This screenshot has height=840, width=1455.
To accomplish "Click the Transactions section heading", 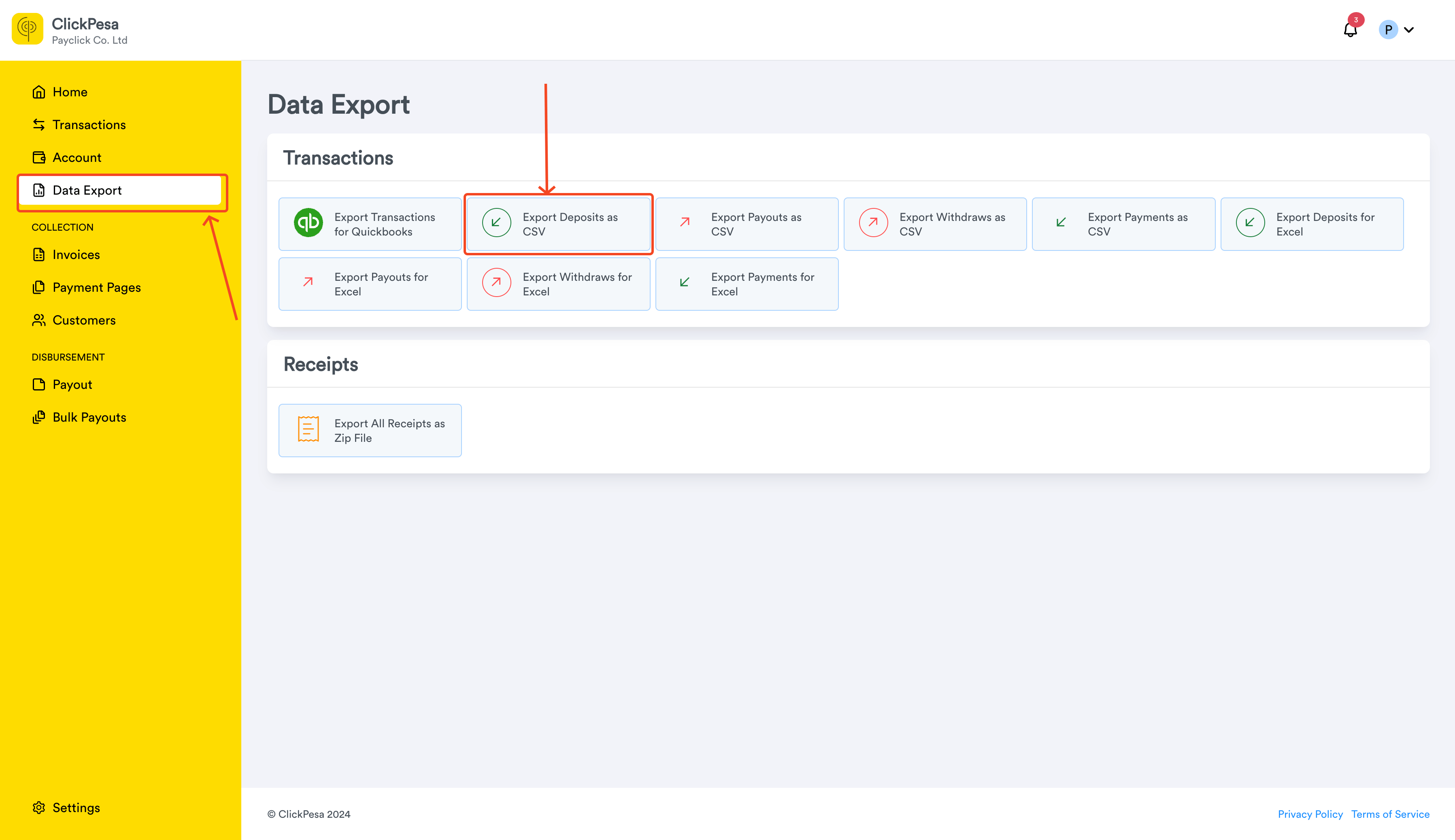I will click(338, 158).
